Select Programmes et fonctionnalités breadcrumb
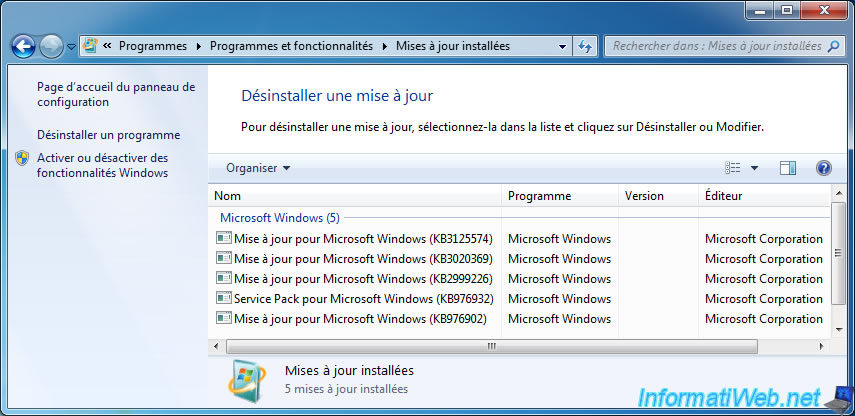This screenshot has width=855, height=416. pos(291,46)
